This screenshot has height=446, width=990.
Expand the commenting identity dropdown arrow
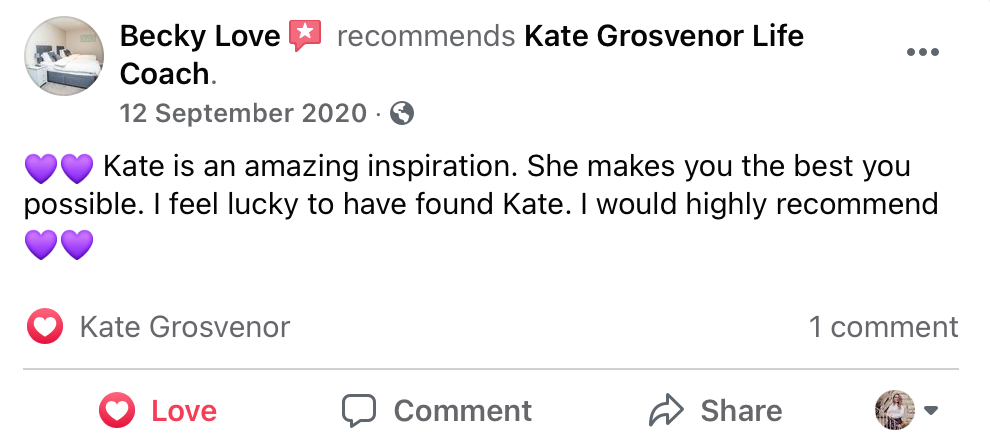931,410
